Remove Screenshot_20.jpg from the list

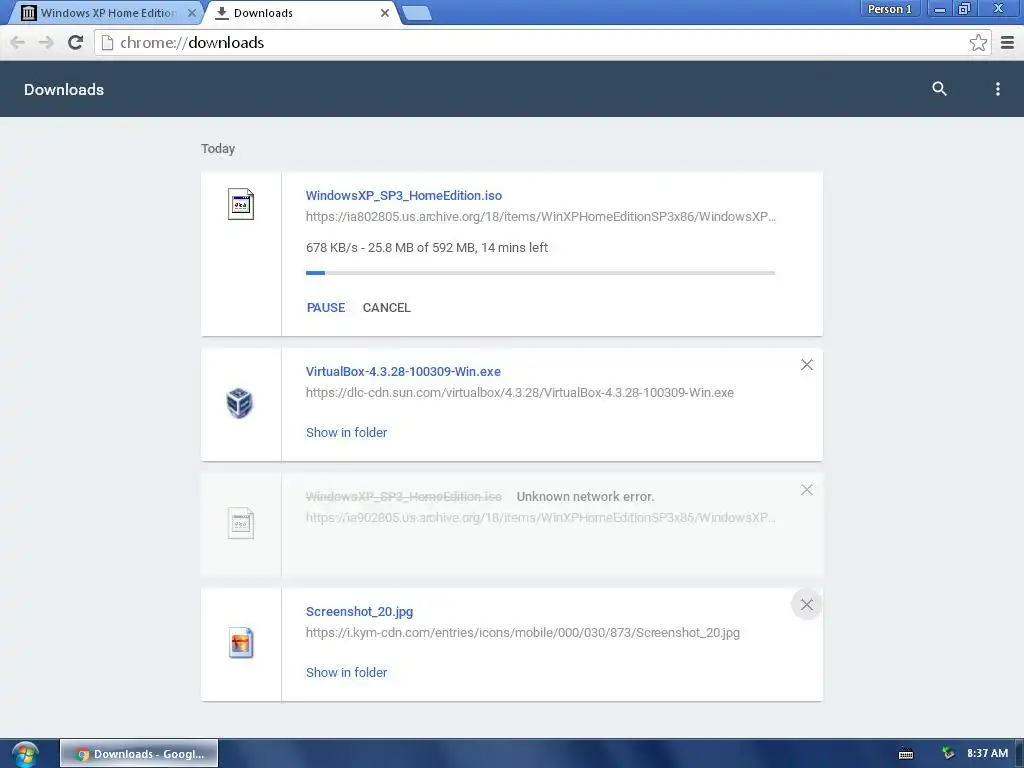click(807, 605)
